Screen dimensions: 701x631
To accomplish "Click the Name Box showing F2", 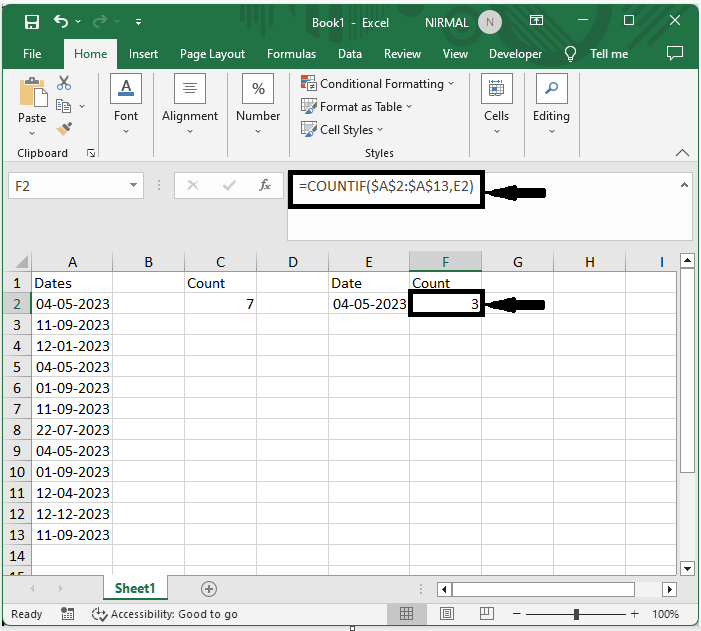I will pos(67,186).
